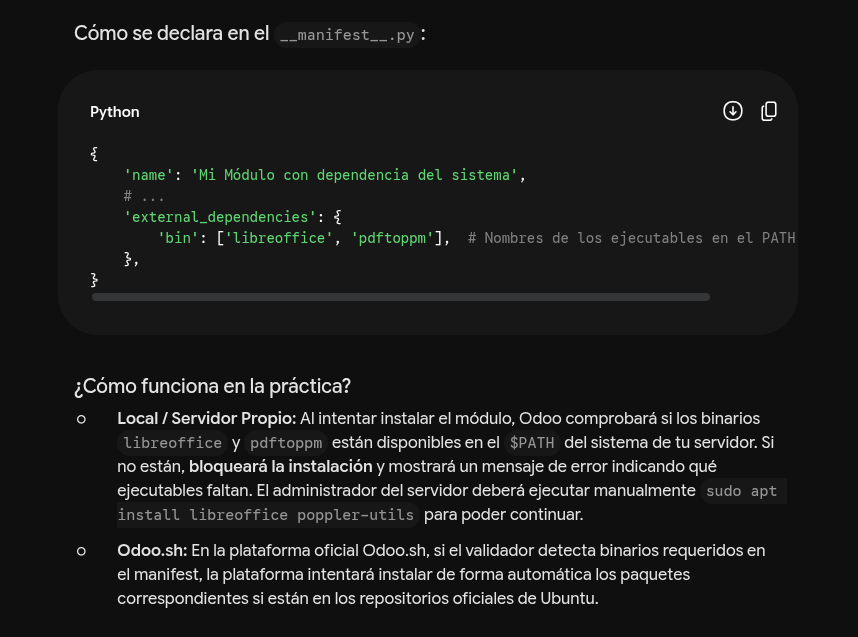Image resolution: width=858 pixels, height=637 pixels.
Task: Click the '# ...' comment line in code
Action: (x=144, y=196)
